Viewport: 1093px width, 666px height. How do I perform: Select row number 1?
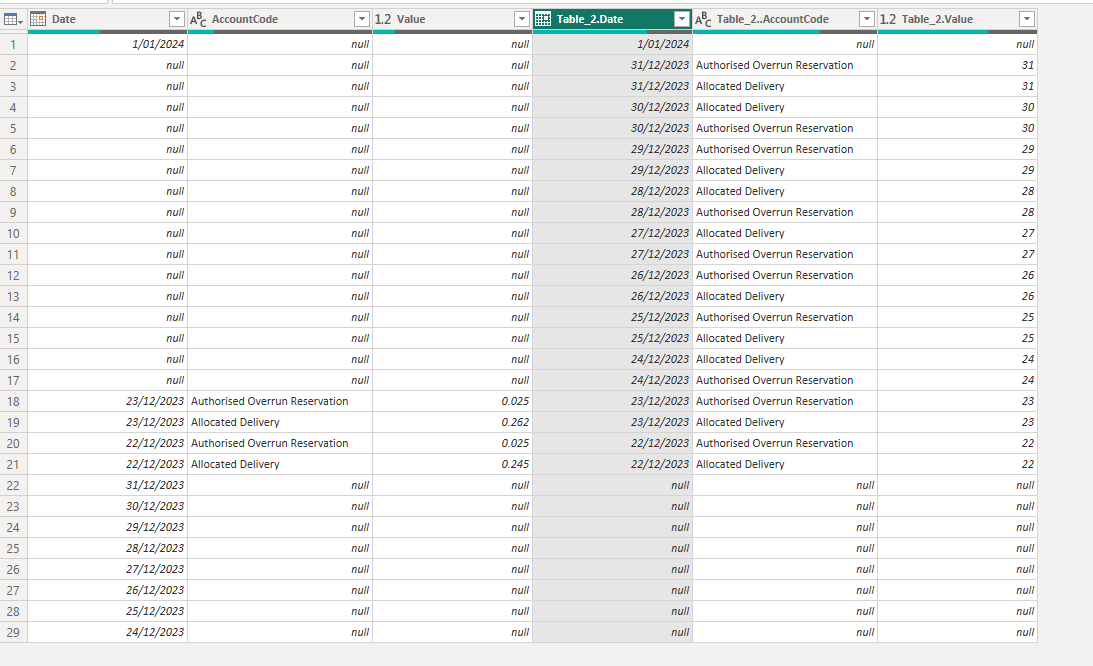pyautogui.click(x=13, y=44)
